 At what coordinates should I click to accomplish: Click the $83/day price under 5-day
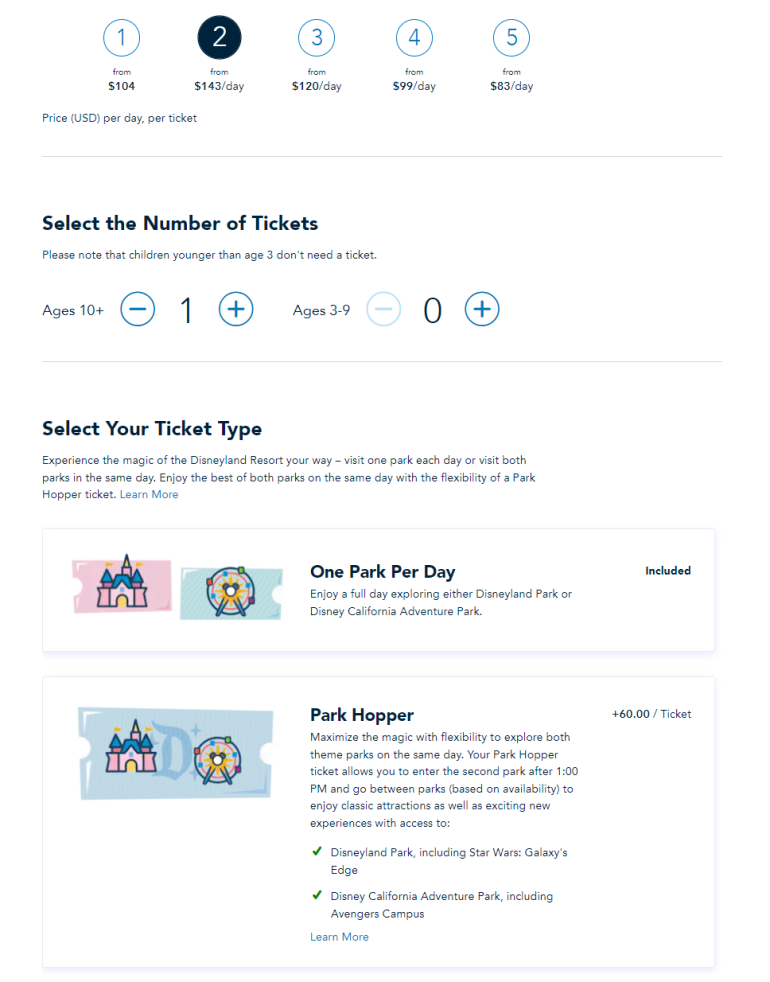coord(511,86)
